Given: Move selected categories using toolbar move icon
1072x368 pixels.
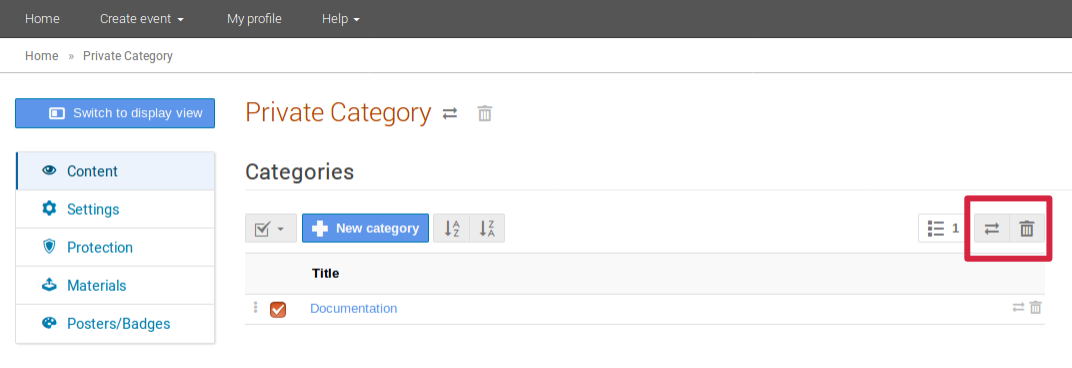Looking at the screenshot, I should tap(991, 228).
